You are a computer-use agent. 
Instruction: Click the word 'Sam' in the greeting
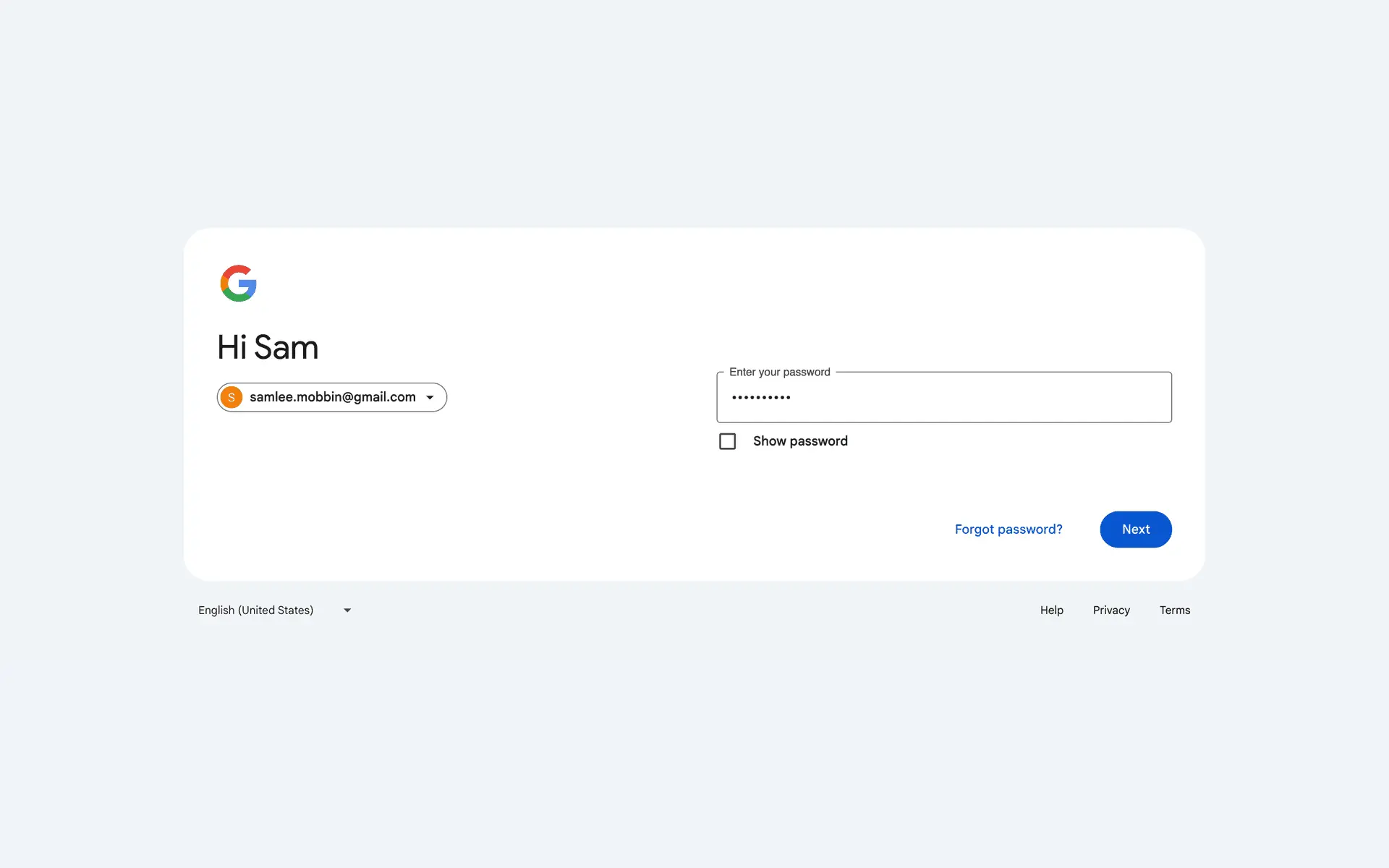pyautogui.click(x=286, y=347)
